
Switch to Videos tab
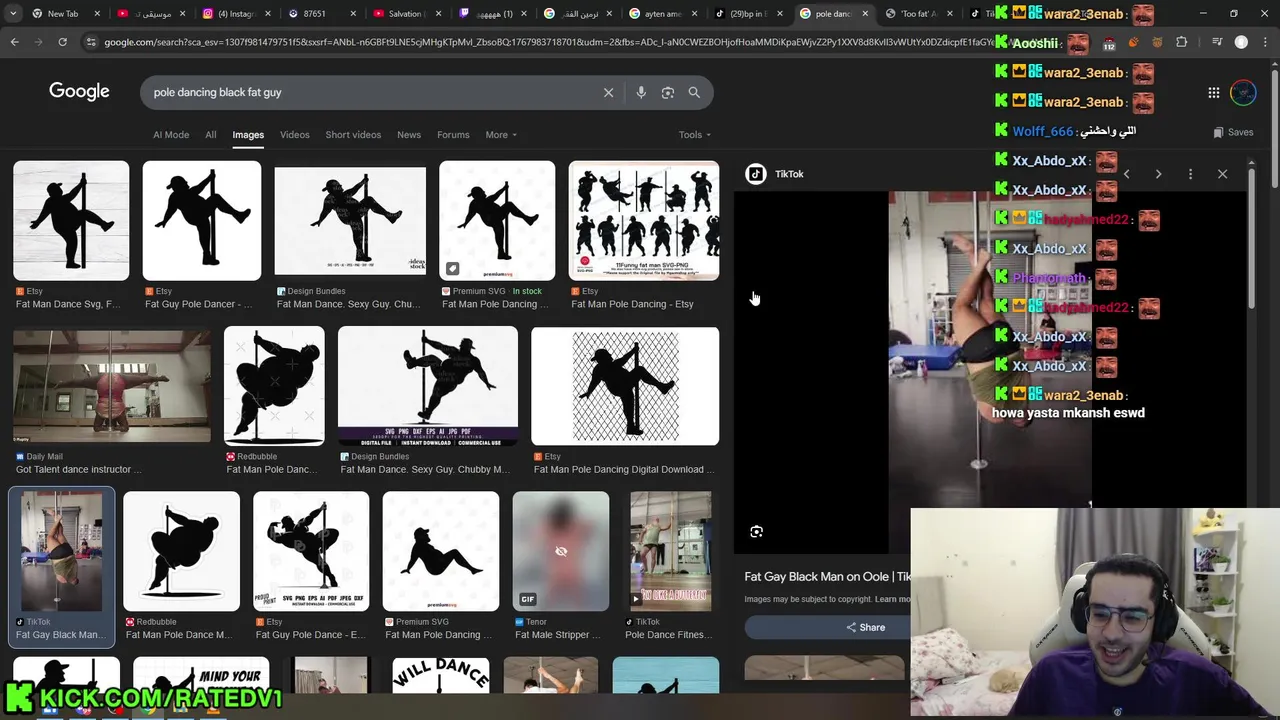(x=294, y=135)
